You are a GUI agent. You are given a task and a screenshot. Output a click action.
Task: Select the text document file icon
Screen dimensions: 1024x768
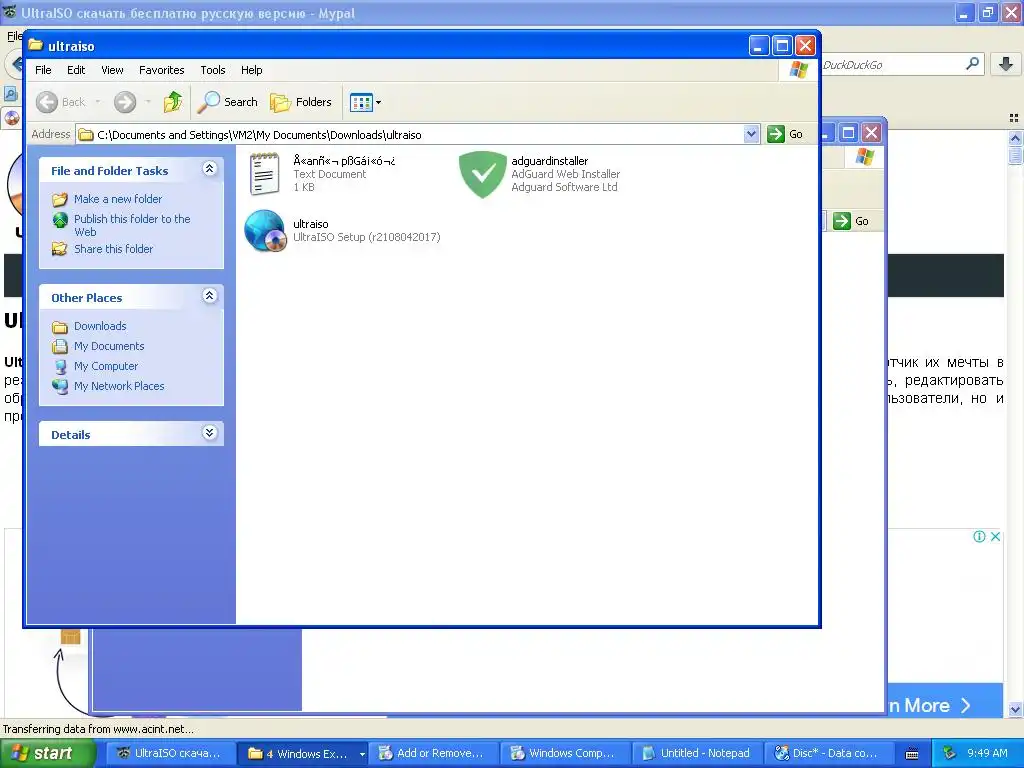coord(264,174)
